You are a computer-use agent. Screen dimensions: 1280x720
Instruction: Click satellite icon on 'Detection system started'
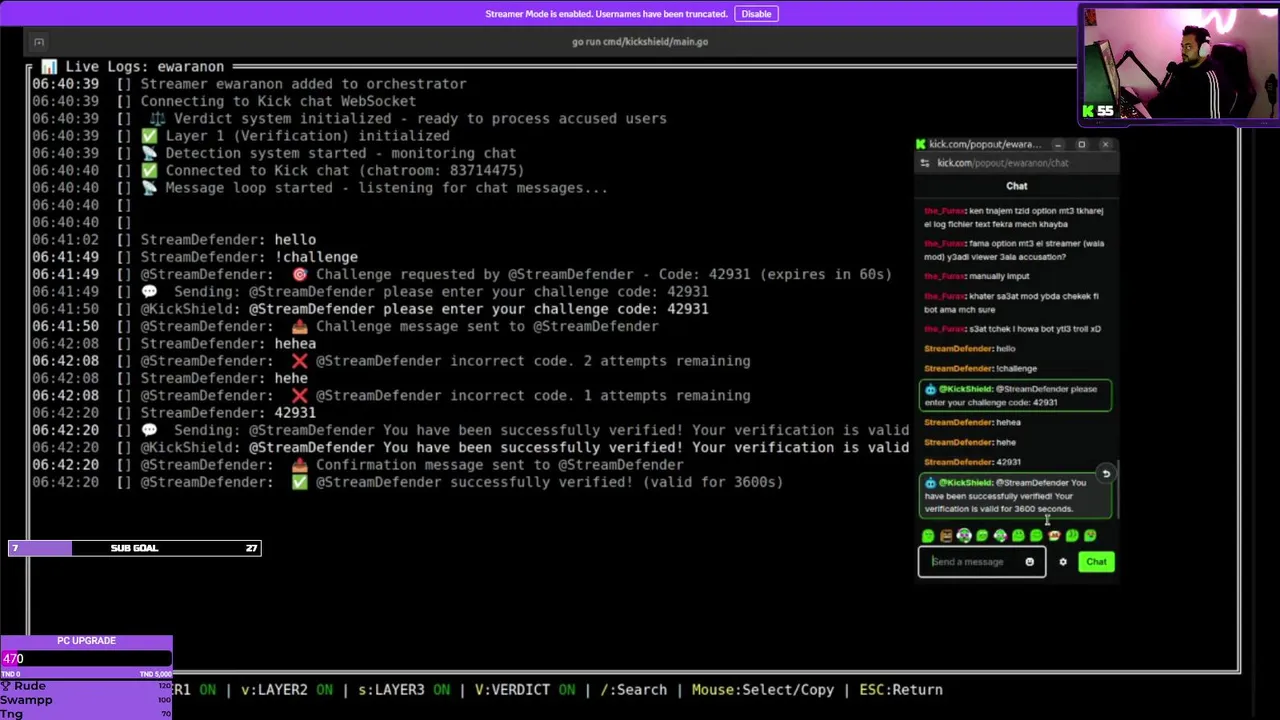click(148, 153)
